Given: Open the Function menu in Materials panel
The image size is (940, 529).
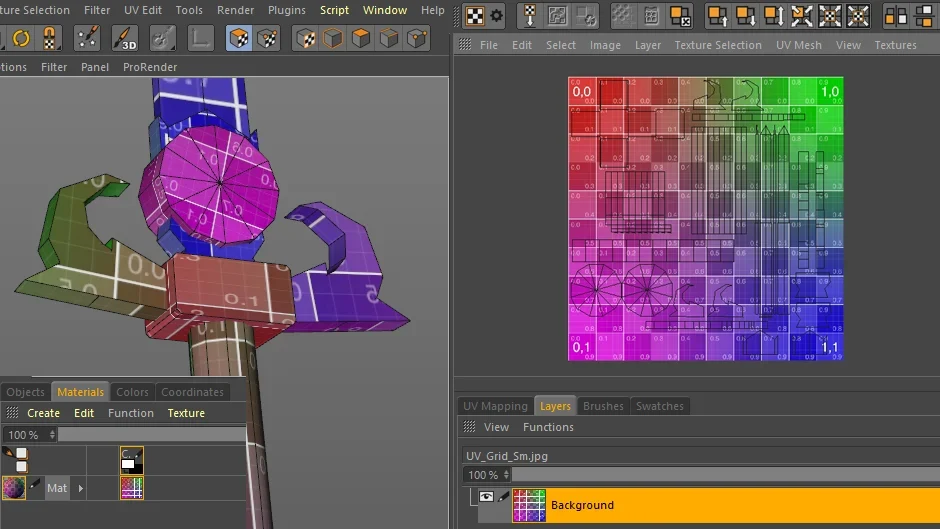Looking at the screenshot, I should (131, 413).
